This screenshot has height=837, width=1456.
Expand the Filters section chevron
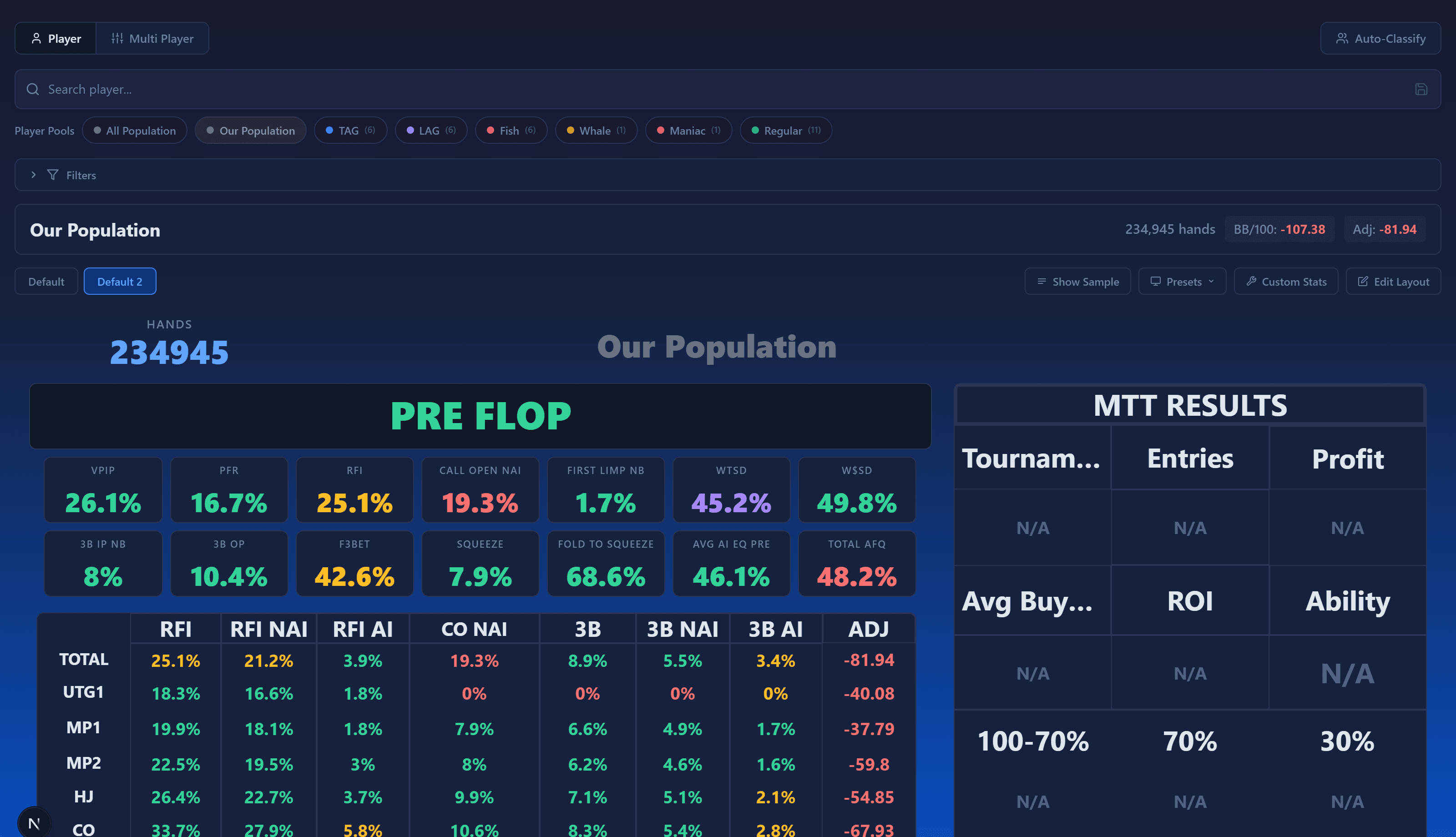click(x=33, y=175)
